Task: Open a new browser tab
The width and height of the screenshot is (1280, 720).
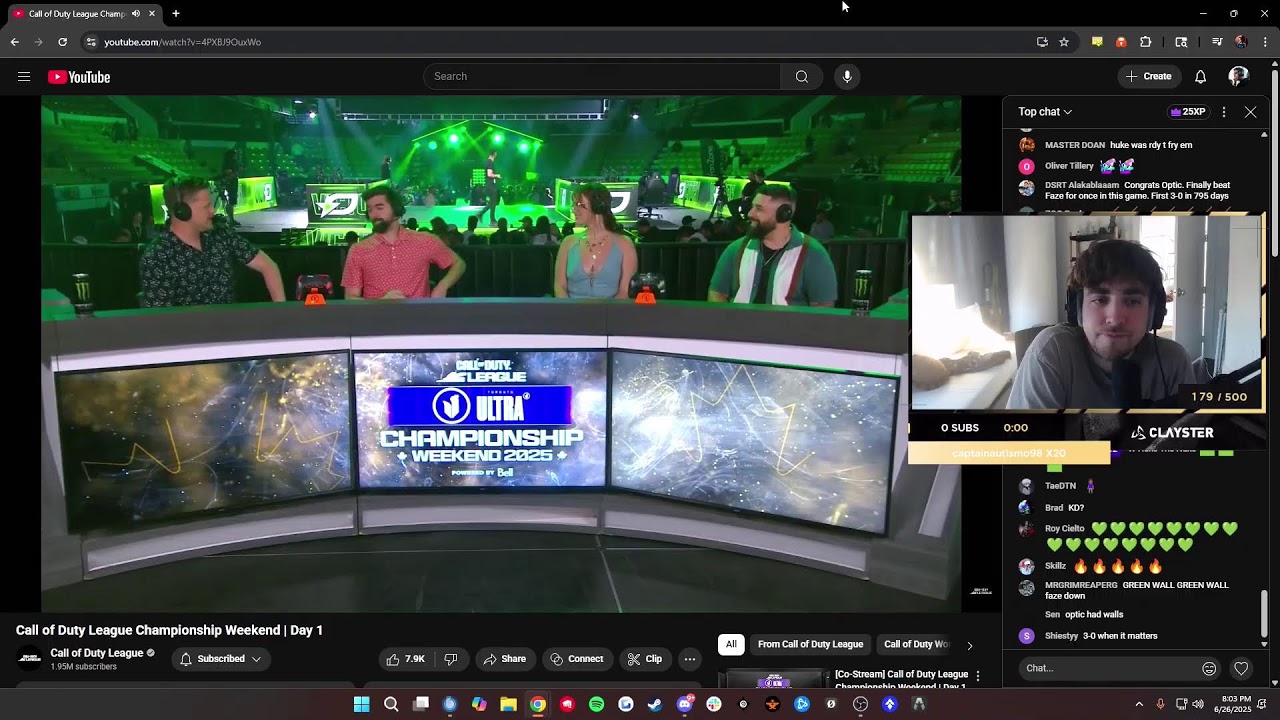Action: (x=176, y=14)
